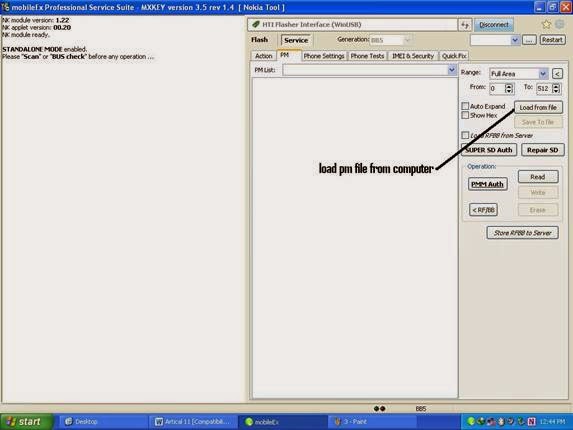Click the PMM Auth button

pos(487,184)
